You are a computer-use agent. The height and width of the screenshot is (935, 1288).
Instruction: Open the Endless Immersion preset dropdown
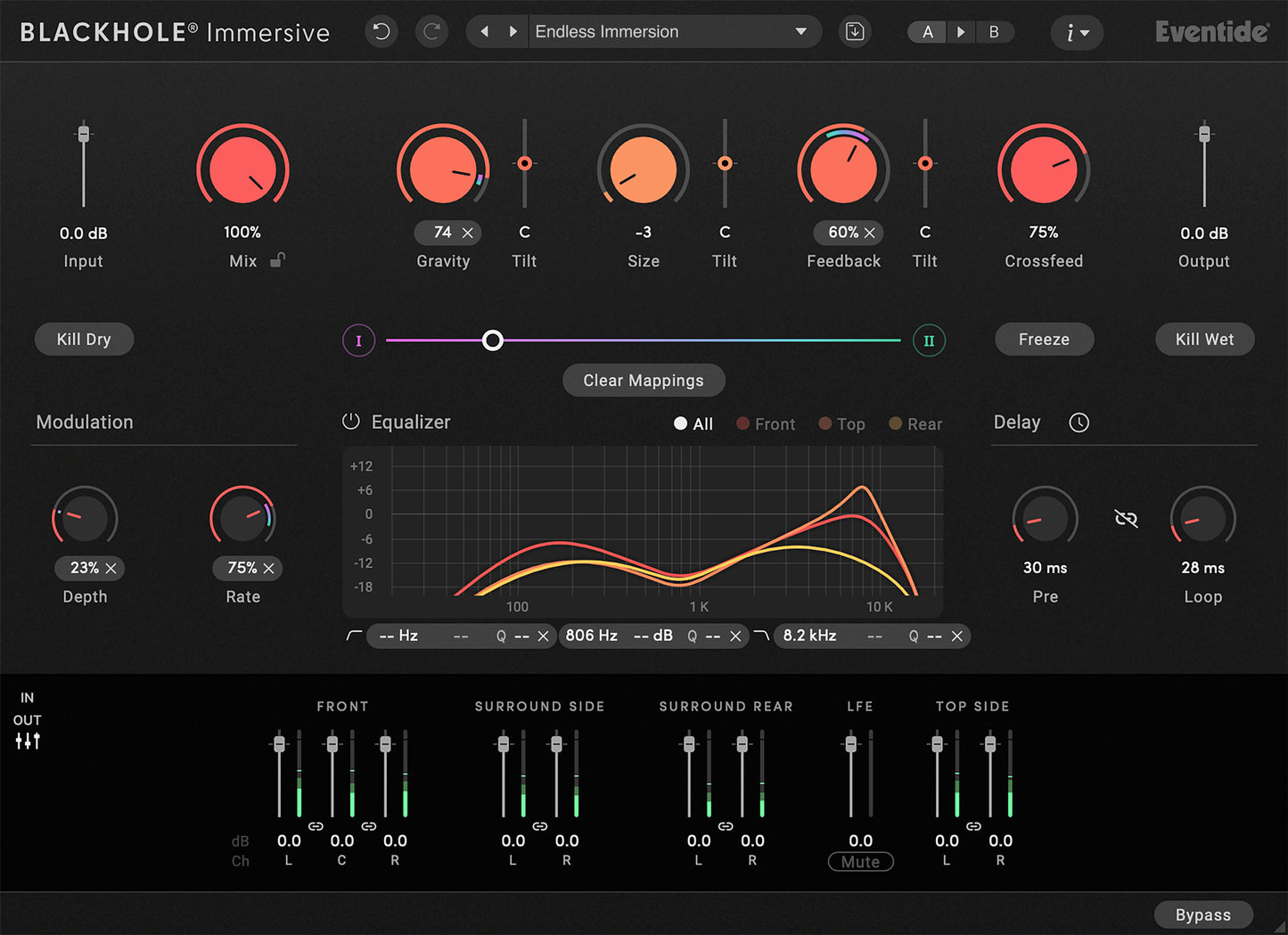coord(674,31)
